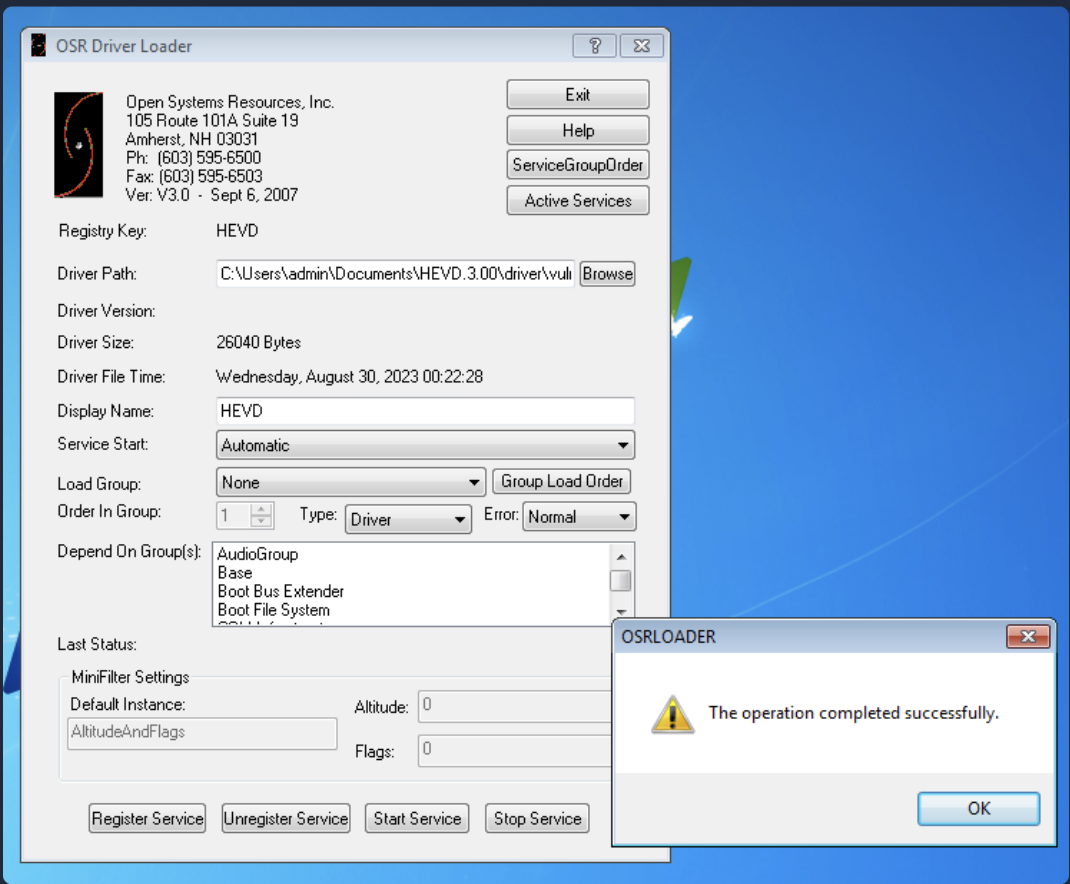Image resolution: width=1070 pixels, height=884 pixels.
Task: Click the warning icon in the dialog
Action: (x=671, y=714)
